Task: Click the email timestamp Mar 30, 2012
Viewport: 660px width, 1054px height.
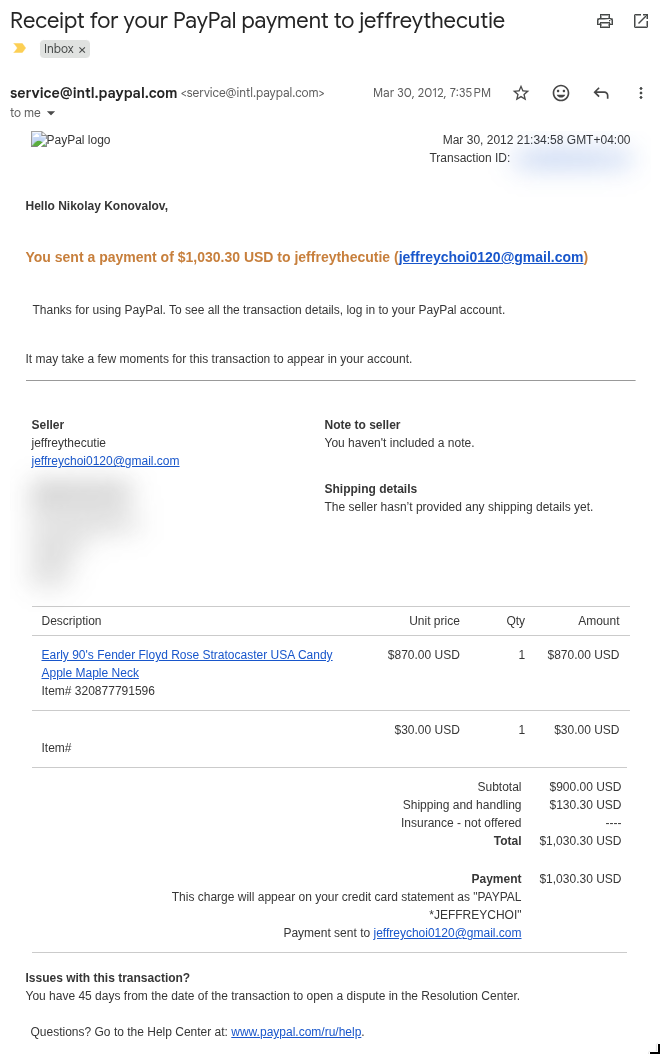Action: point(431,93)
